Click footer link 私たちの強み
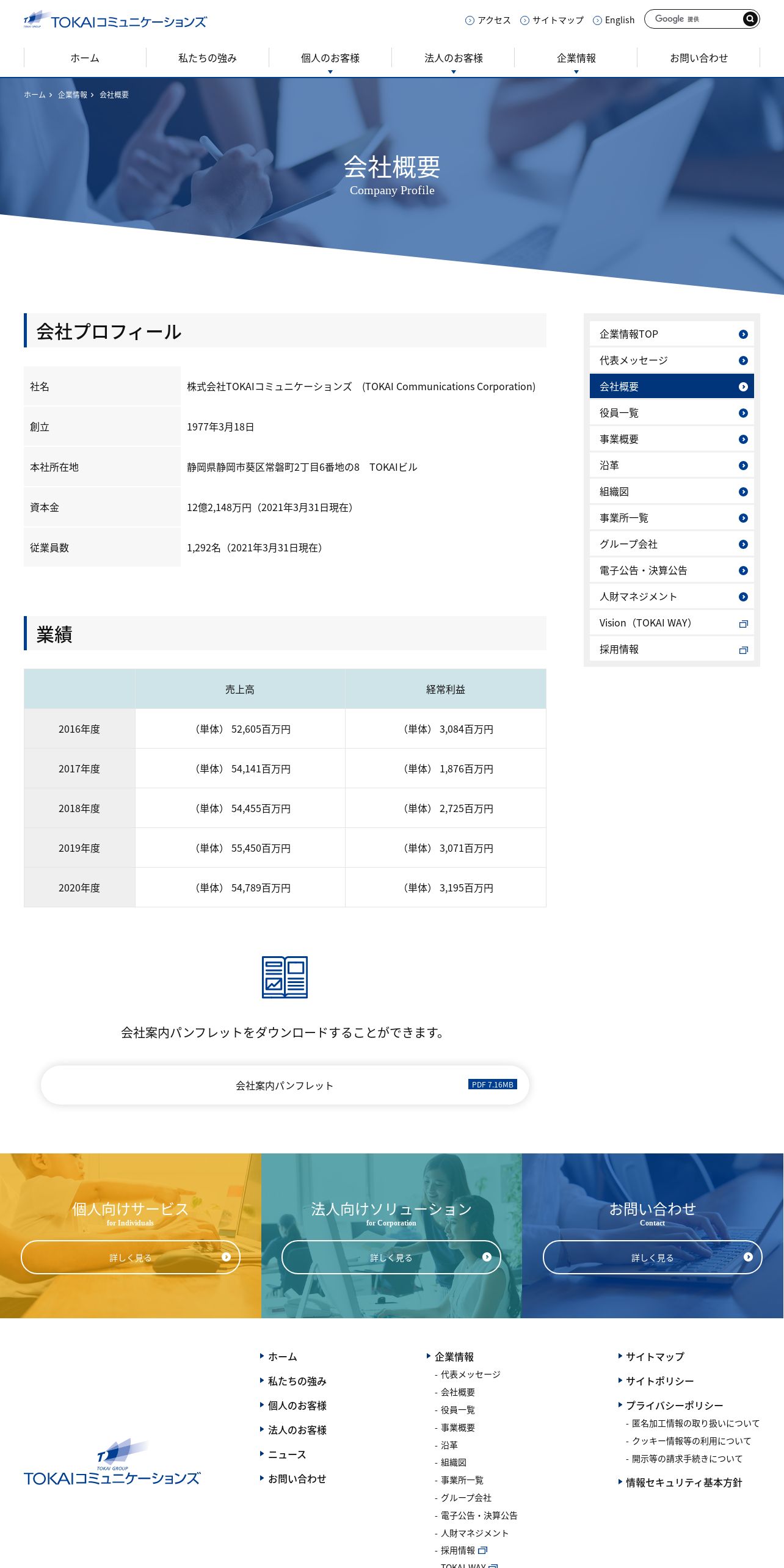Viewport: 784px width, 1568px height. pyautogui.click(x=297, y=1381)
